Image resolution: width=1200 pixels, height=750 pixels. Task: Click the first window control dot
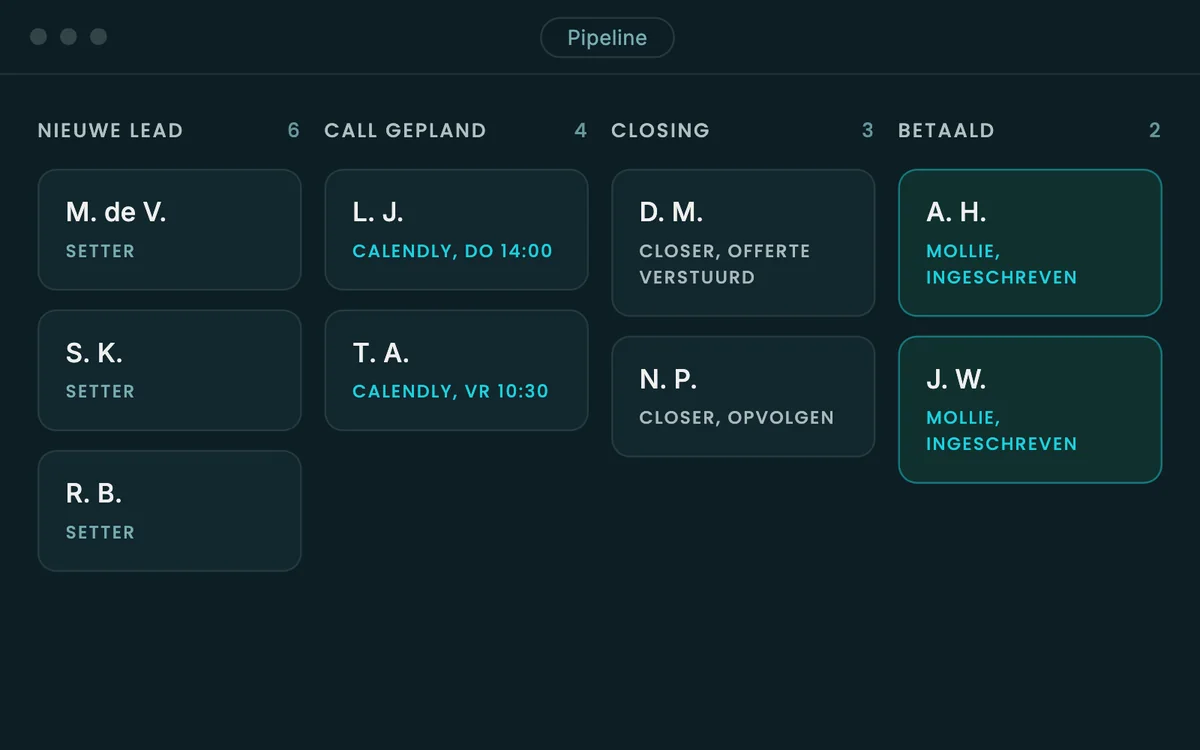point(38,37)
